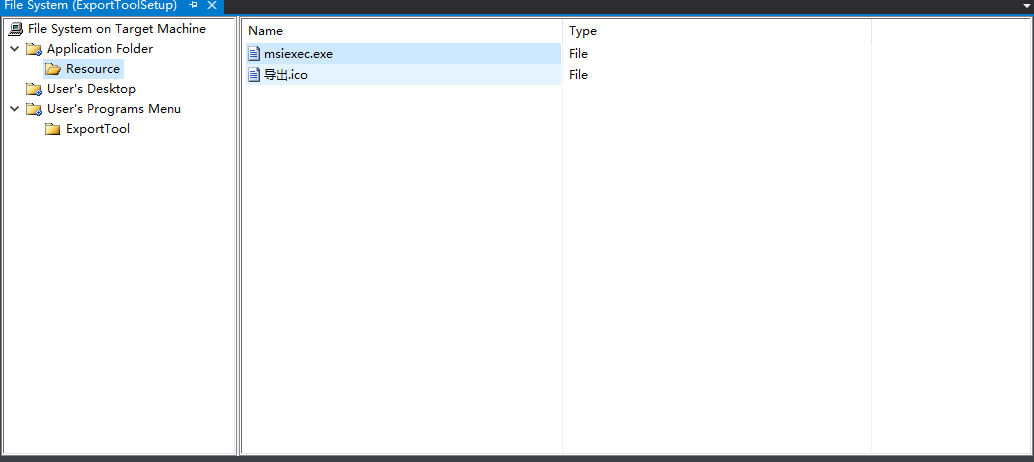Collapse the Application Folder tree node

click(15, 49)
